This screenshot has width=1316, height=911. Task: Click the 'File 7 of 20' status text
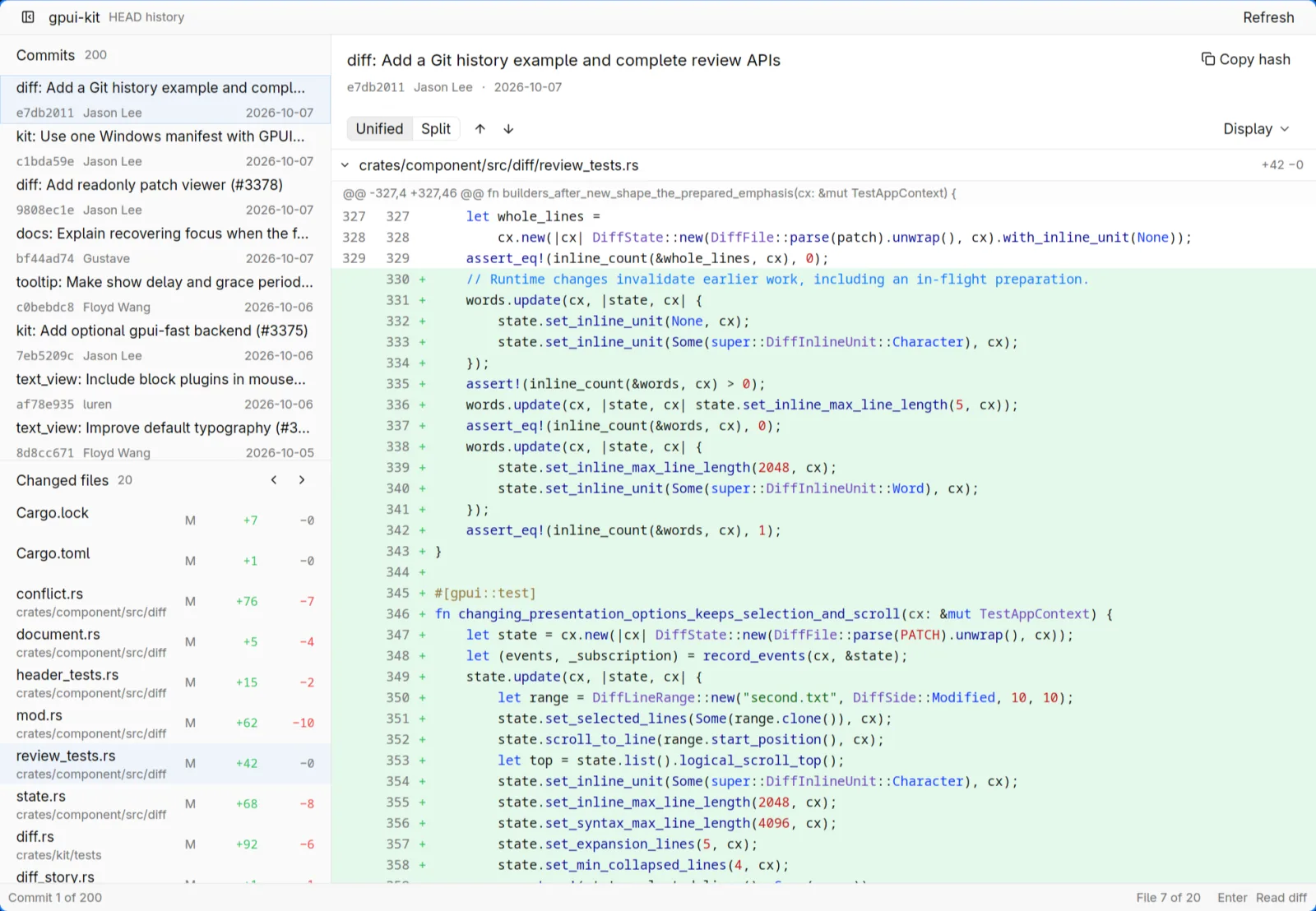pos(1168,898)
